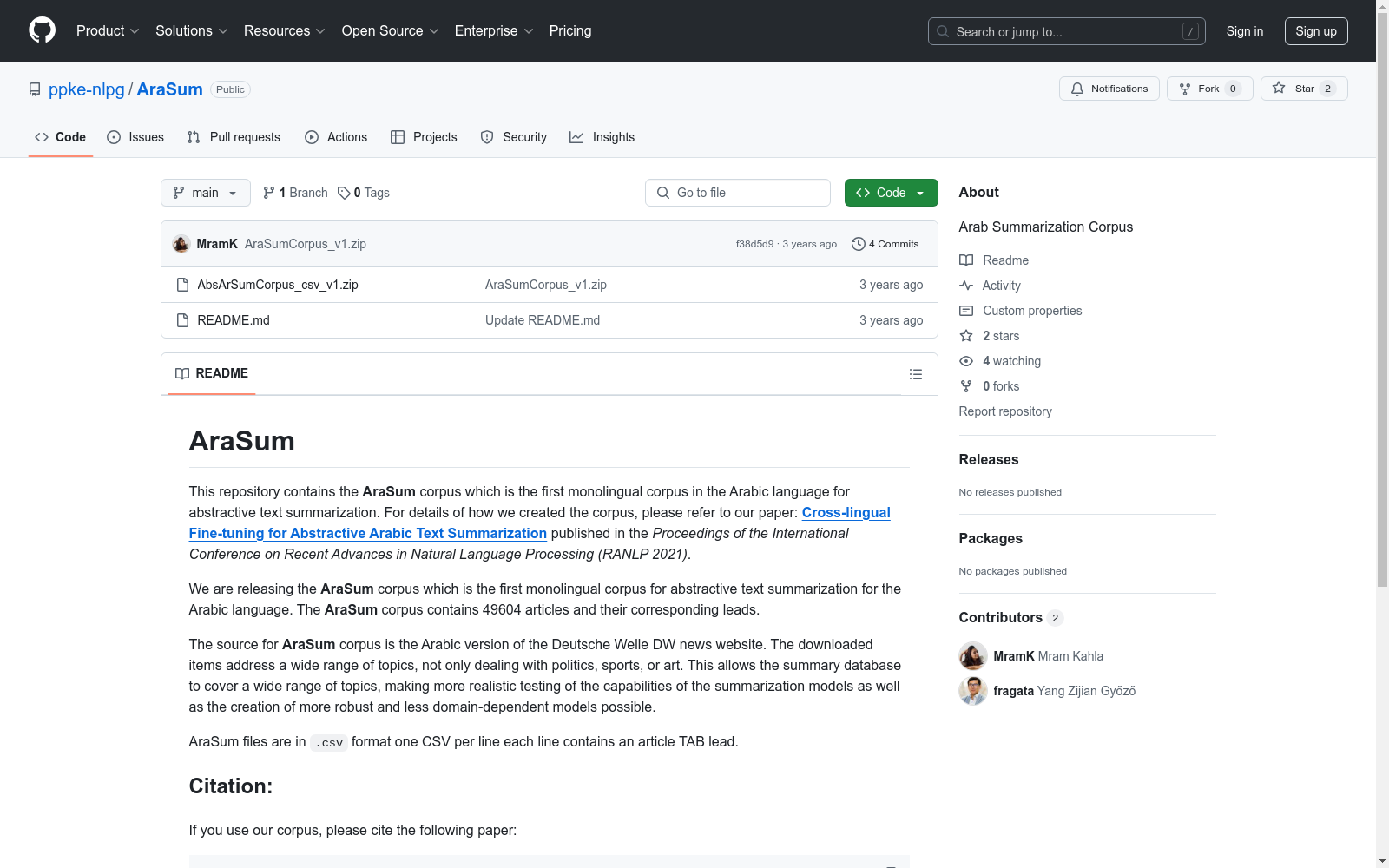Open AbsArSumCorpus_csv_v1.zip file
Viewport: 1389px width, 868px height.
click(x=278, y=285)
